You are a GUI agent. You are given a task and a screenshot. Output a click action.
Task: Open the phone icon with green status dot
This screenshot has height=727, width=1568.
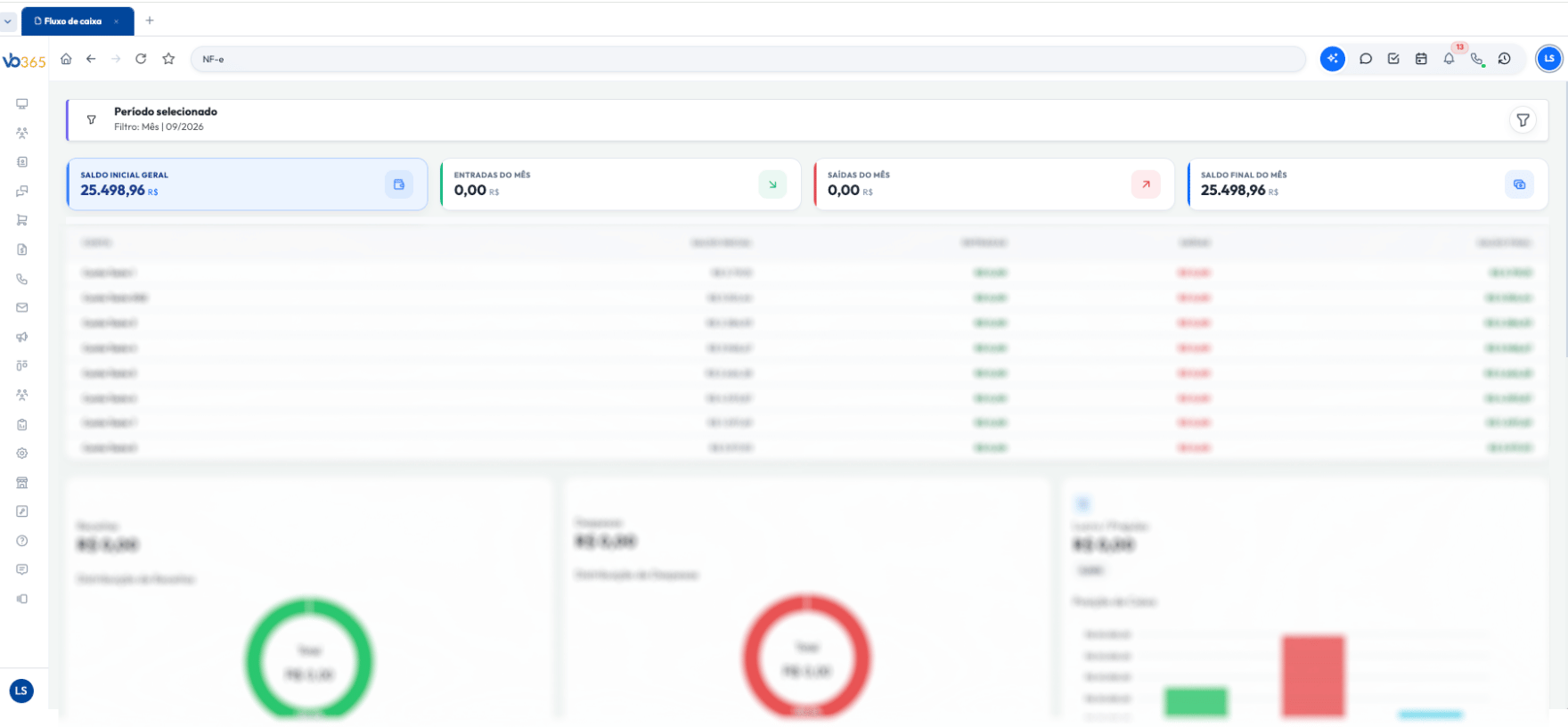click(1477, 59)
